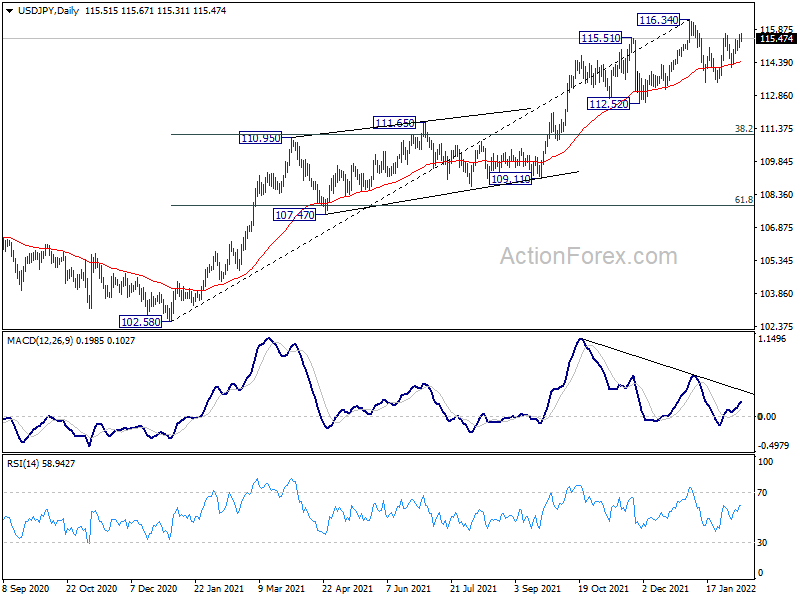Click the 7 Dec 2020 date label
The height and width of the screenshot is (600, 800).
154,589
